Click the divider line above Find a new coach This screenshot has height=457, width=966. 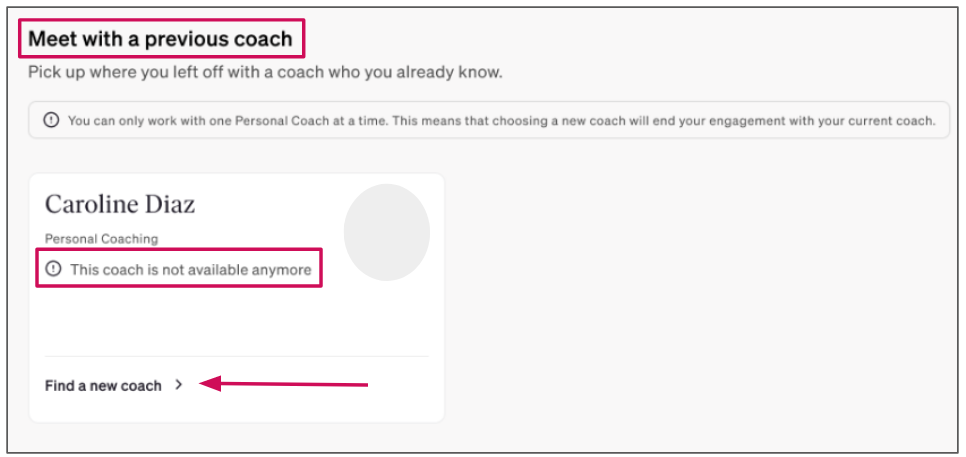[x=237, y=356]
